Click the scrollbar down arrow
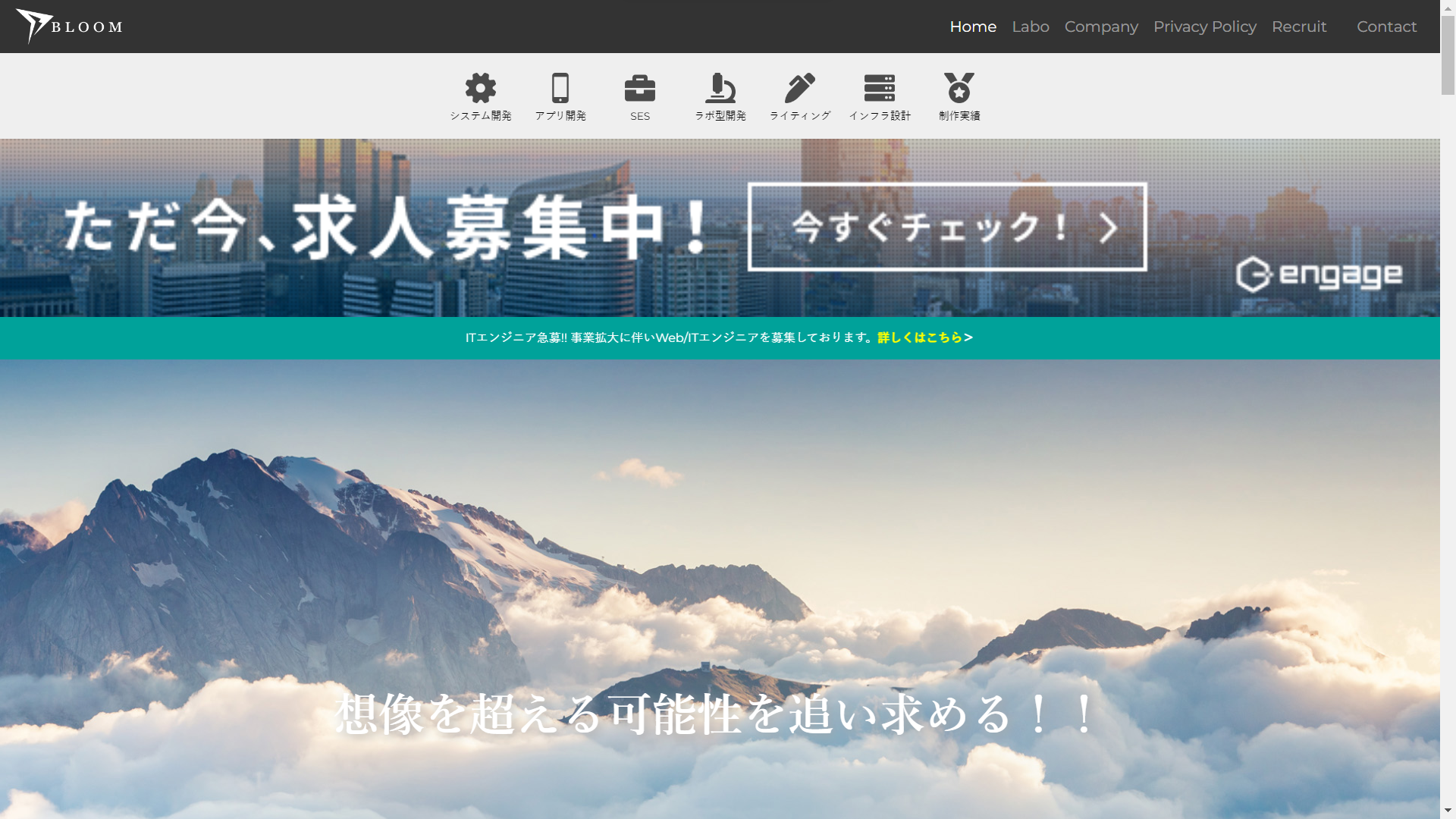The height and width of the screenshot is (819, 1456). pyautogui.click(x=1448, y=811)
